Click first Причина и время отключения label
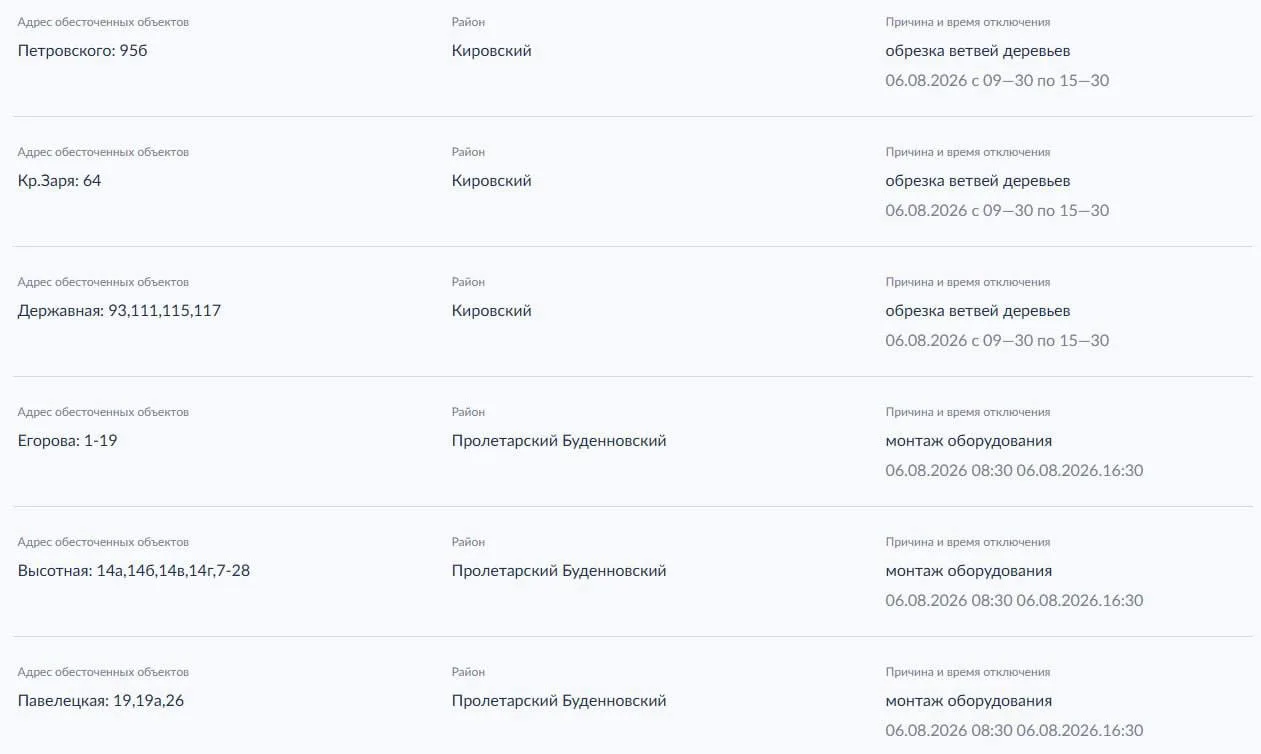Viewport: 1261px width, 754px height. (968, 22)
